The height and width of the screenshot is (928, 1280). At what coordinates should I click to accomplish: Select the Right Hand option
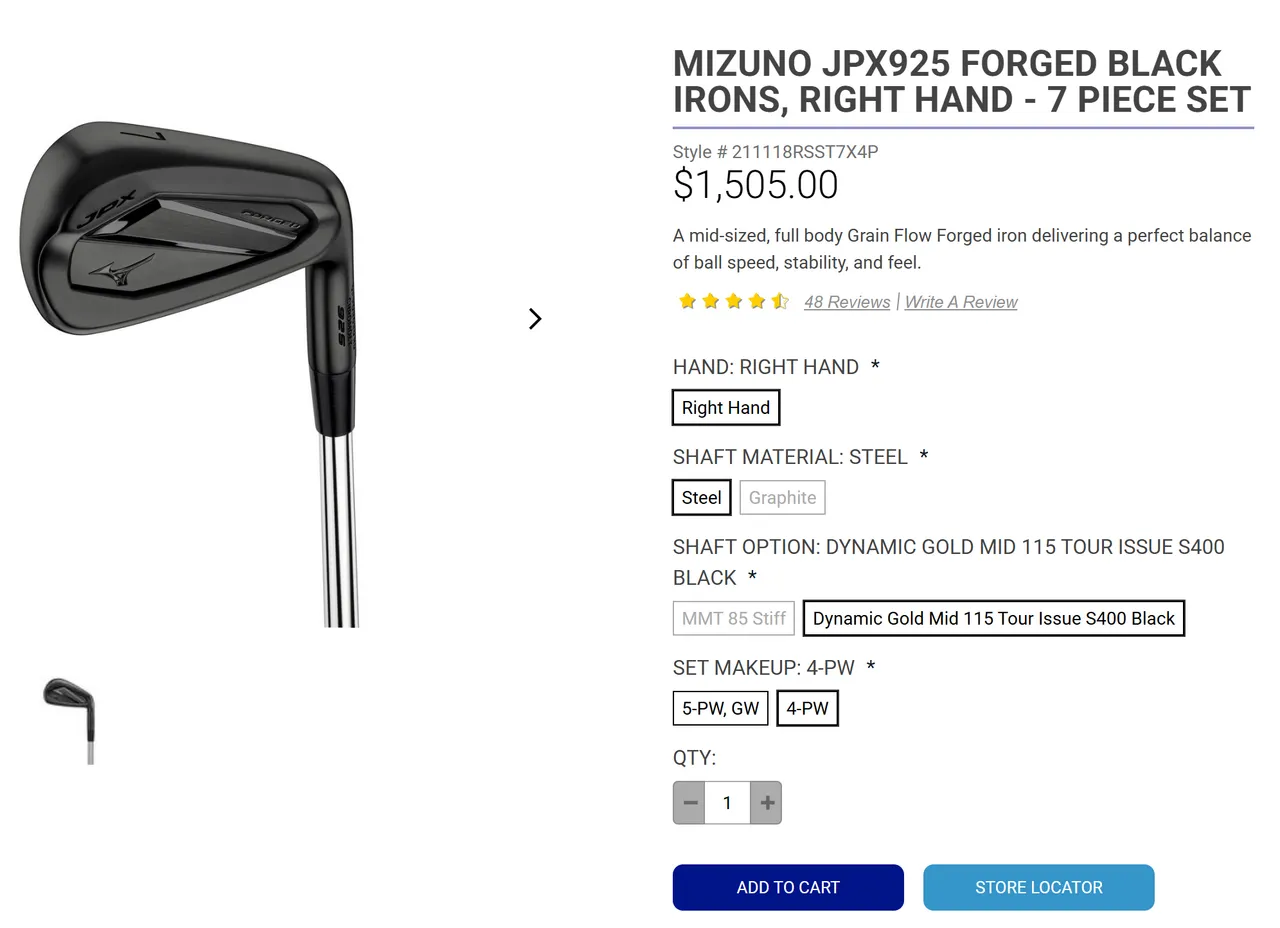[x=726, y=407]
